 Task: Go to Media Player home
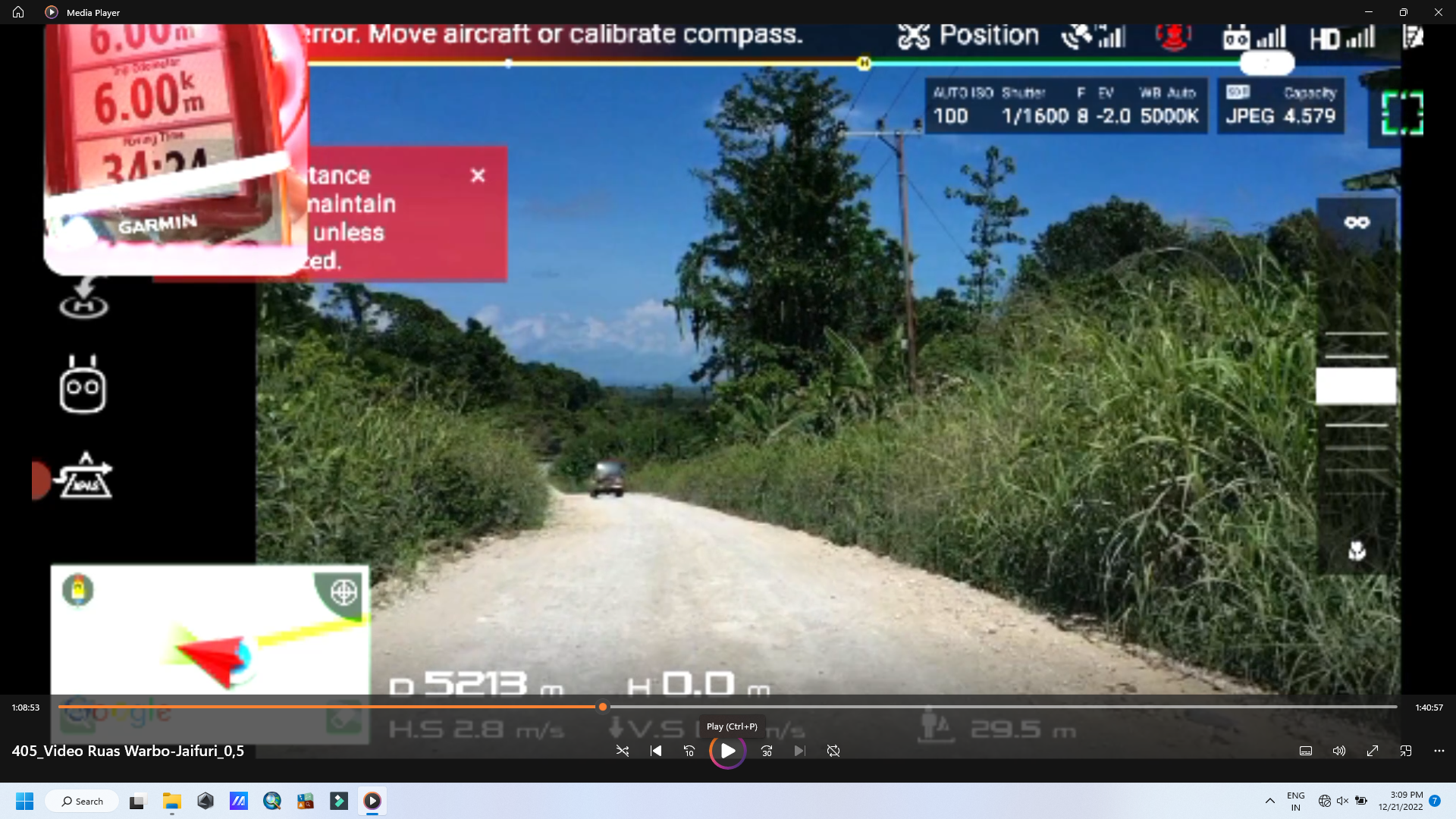click(x=18, y=12)
